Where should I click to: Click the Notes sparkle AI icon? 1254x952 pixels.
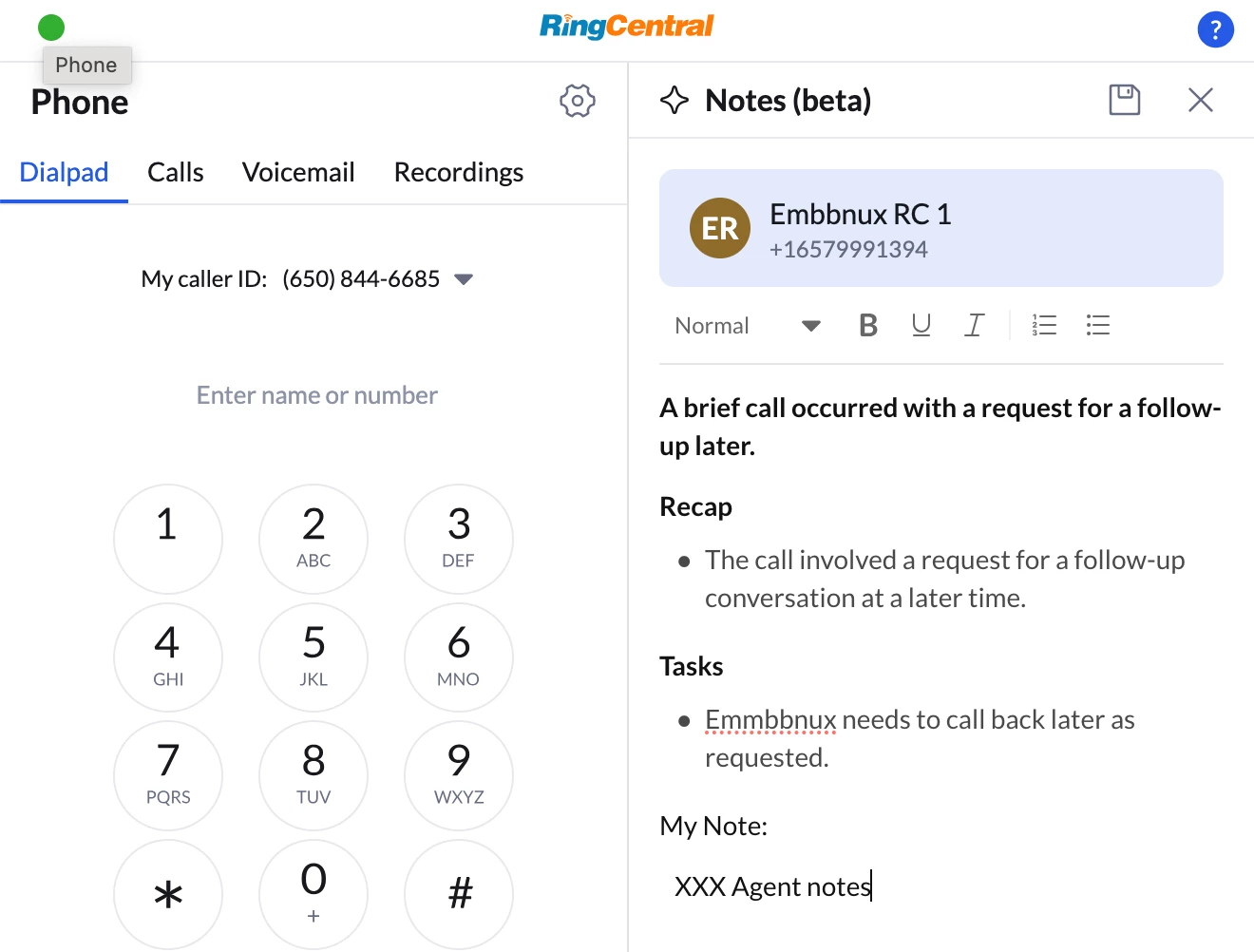click(674, 100)
